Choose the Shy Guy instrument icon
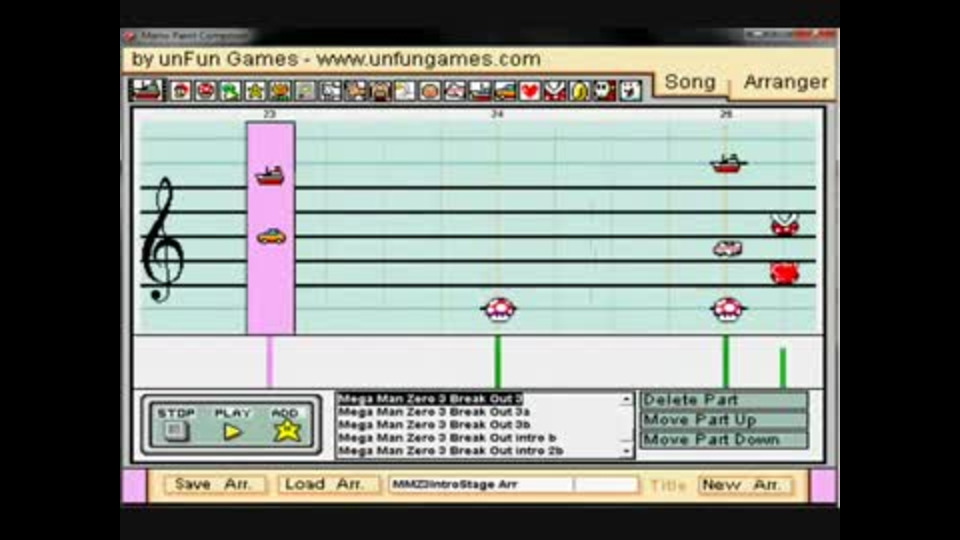This screenshot has height=540, width=960. 605,91
